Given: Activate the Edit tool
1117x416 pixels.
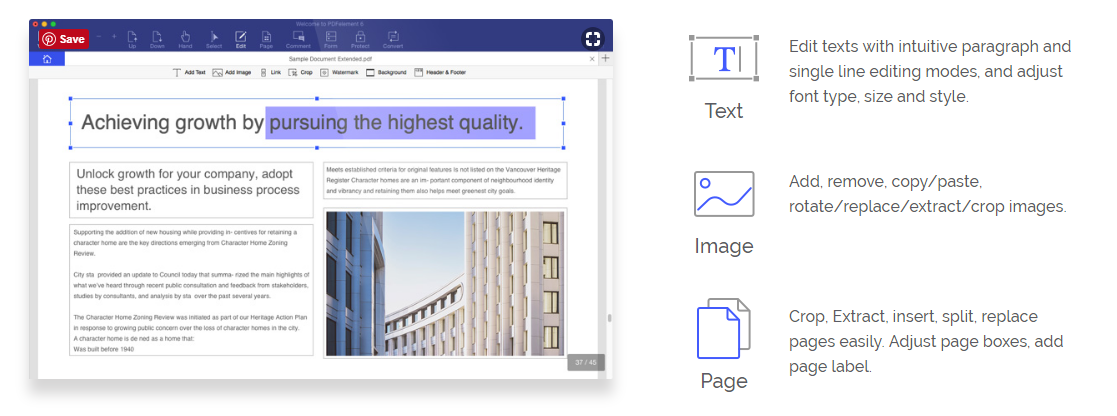Looking at the screenshot, I should [241, 39].
